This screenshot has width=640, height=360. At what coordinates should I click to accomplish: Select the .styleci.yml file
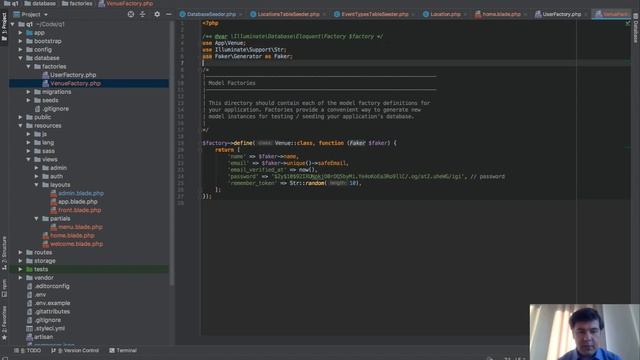(x=49, y=329)
